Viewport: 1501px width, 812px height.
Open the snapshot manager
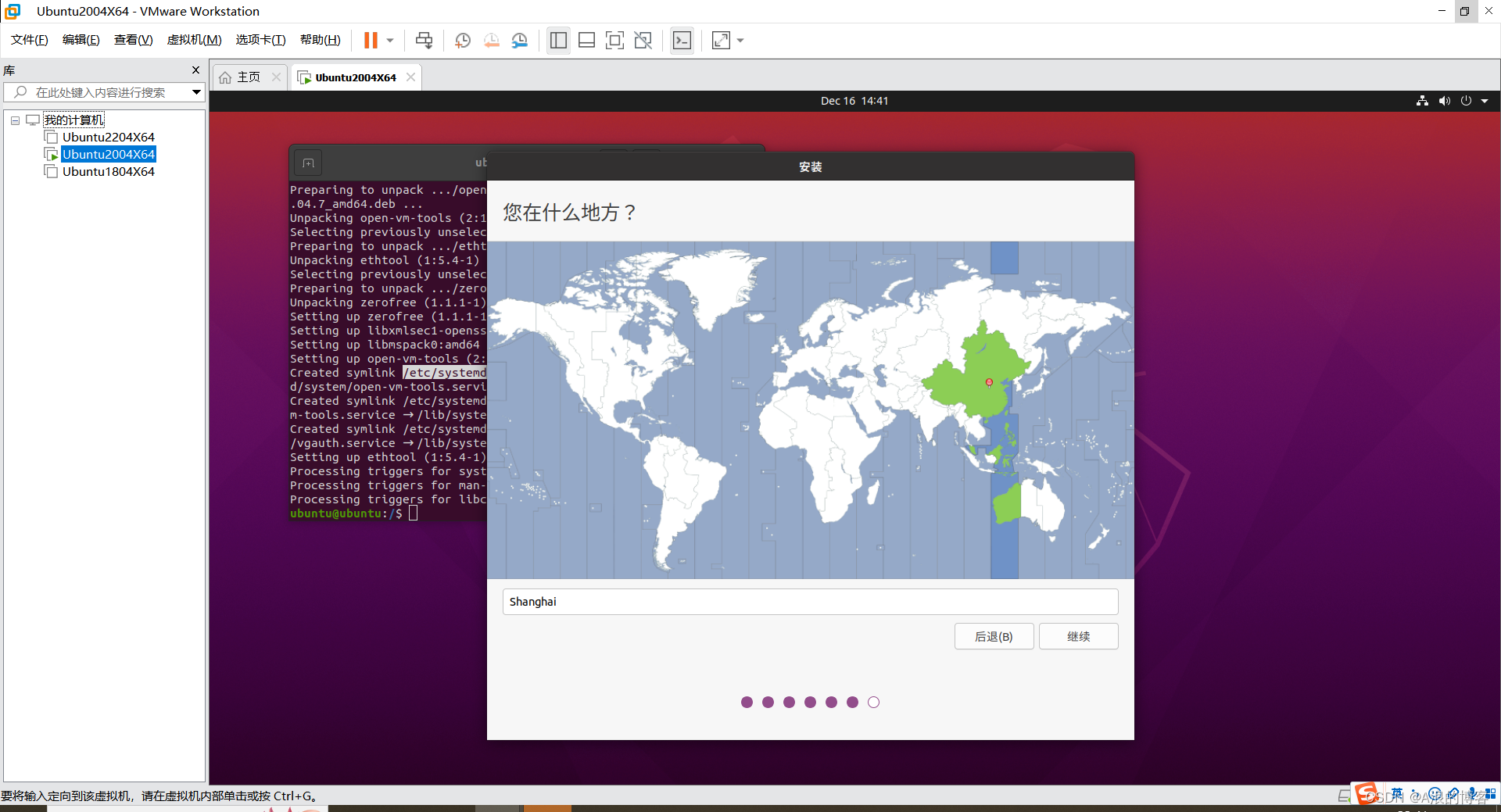point(520,41)
